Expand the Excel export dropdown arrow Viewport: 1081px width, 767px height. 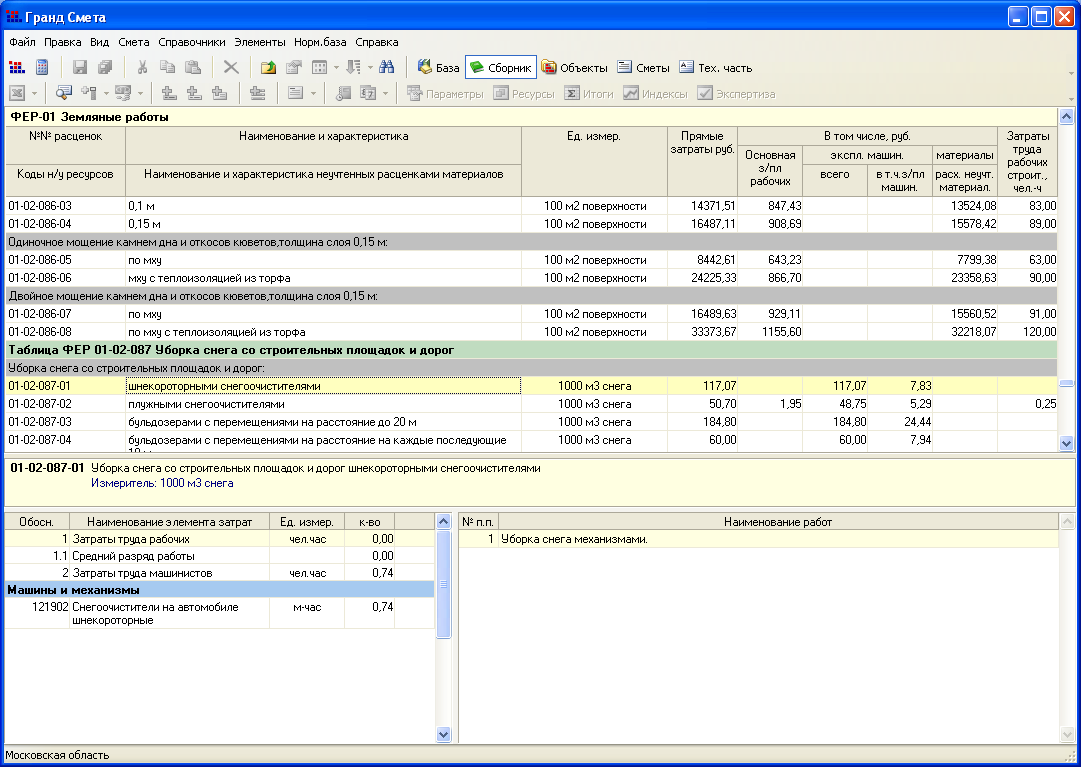coord(36,93)
